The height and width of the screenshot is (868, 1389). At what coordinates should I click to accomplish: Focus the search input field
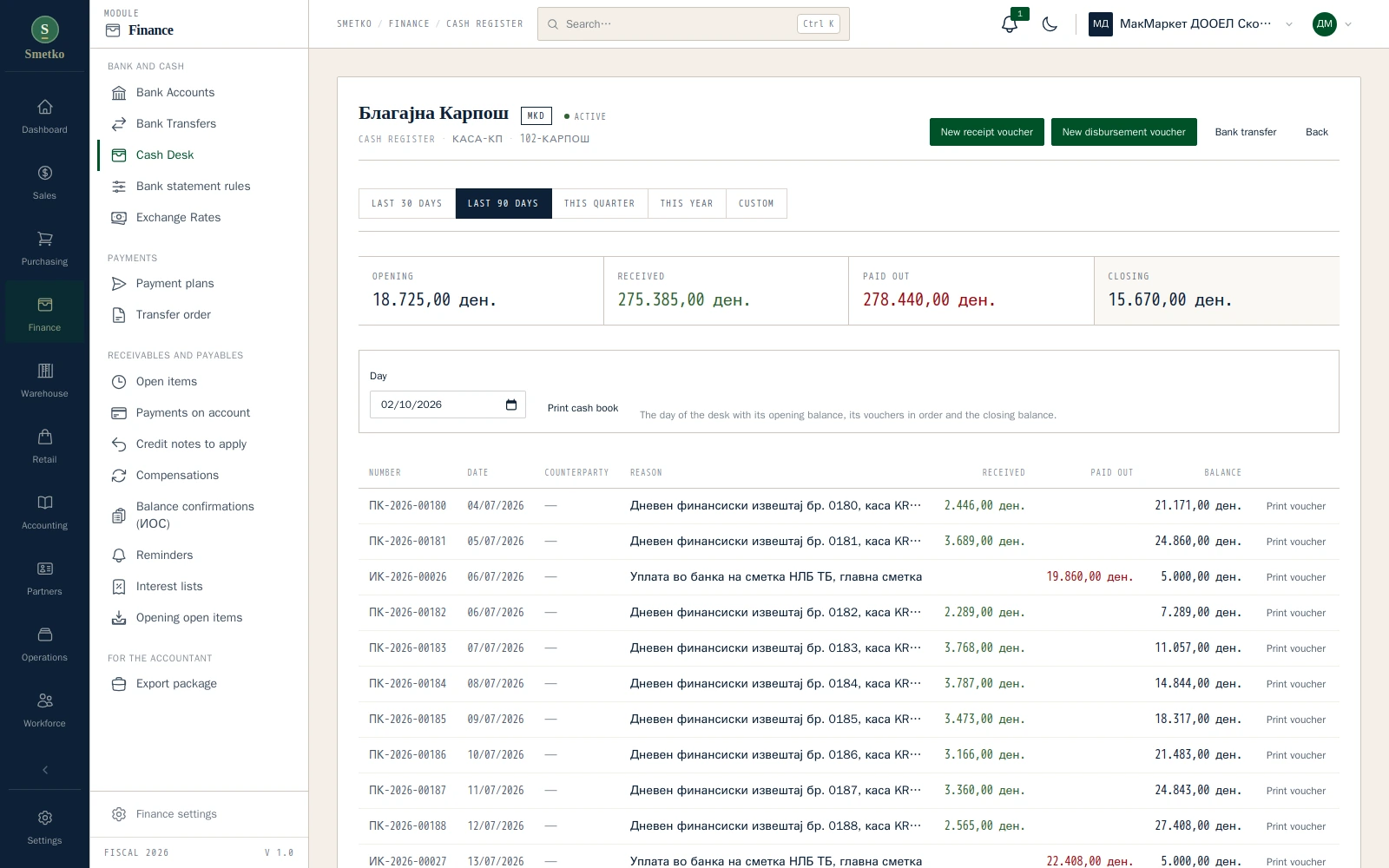pos(694,24)
